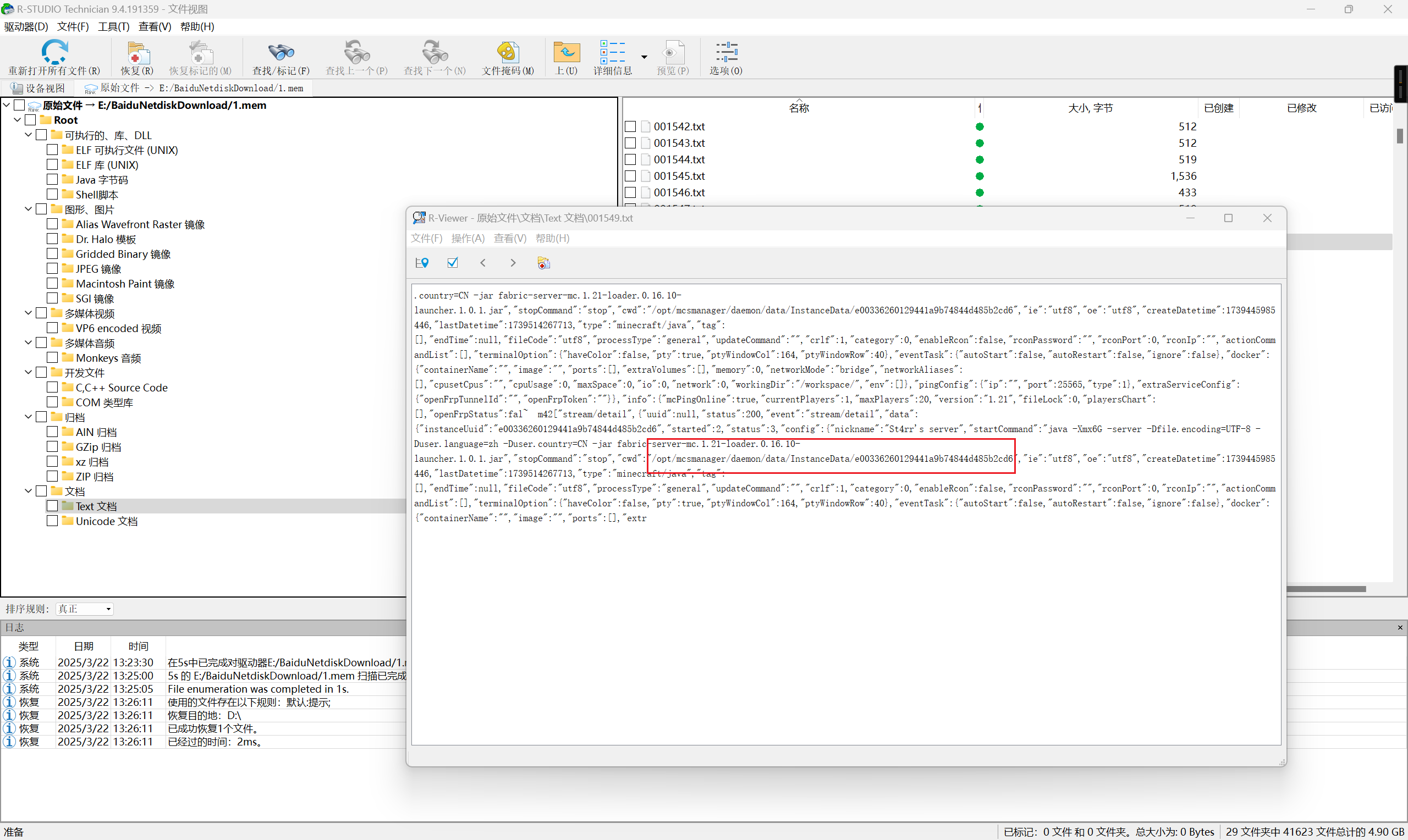Collapse the Root tree node
The image size is (1408, 840).
tap(18, 120)
